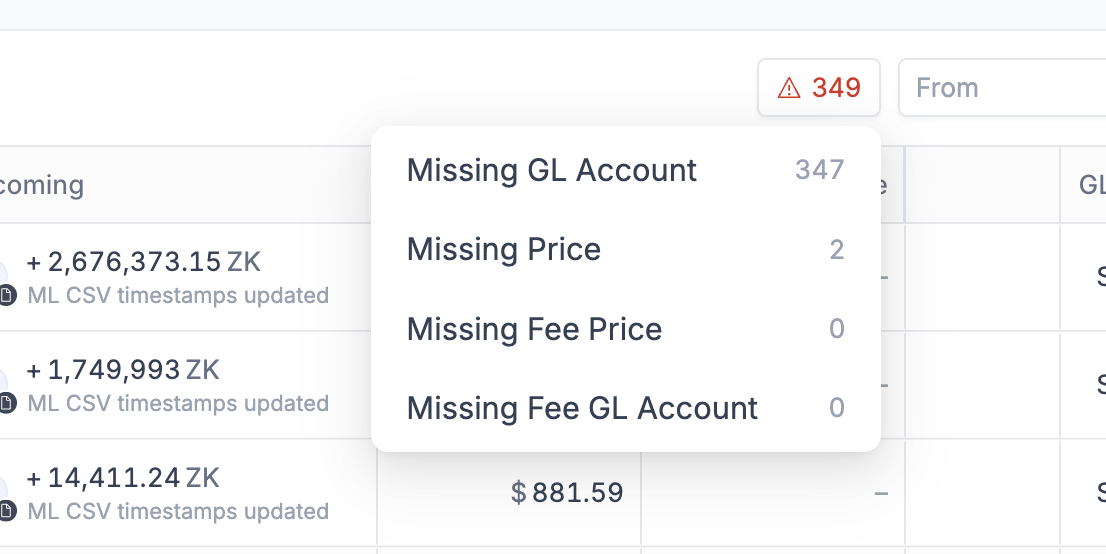1106x554 pixels.
Task: Focus the From date input field
Action: 1000,88
